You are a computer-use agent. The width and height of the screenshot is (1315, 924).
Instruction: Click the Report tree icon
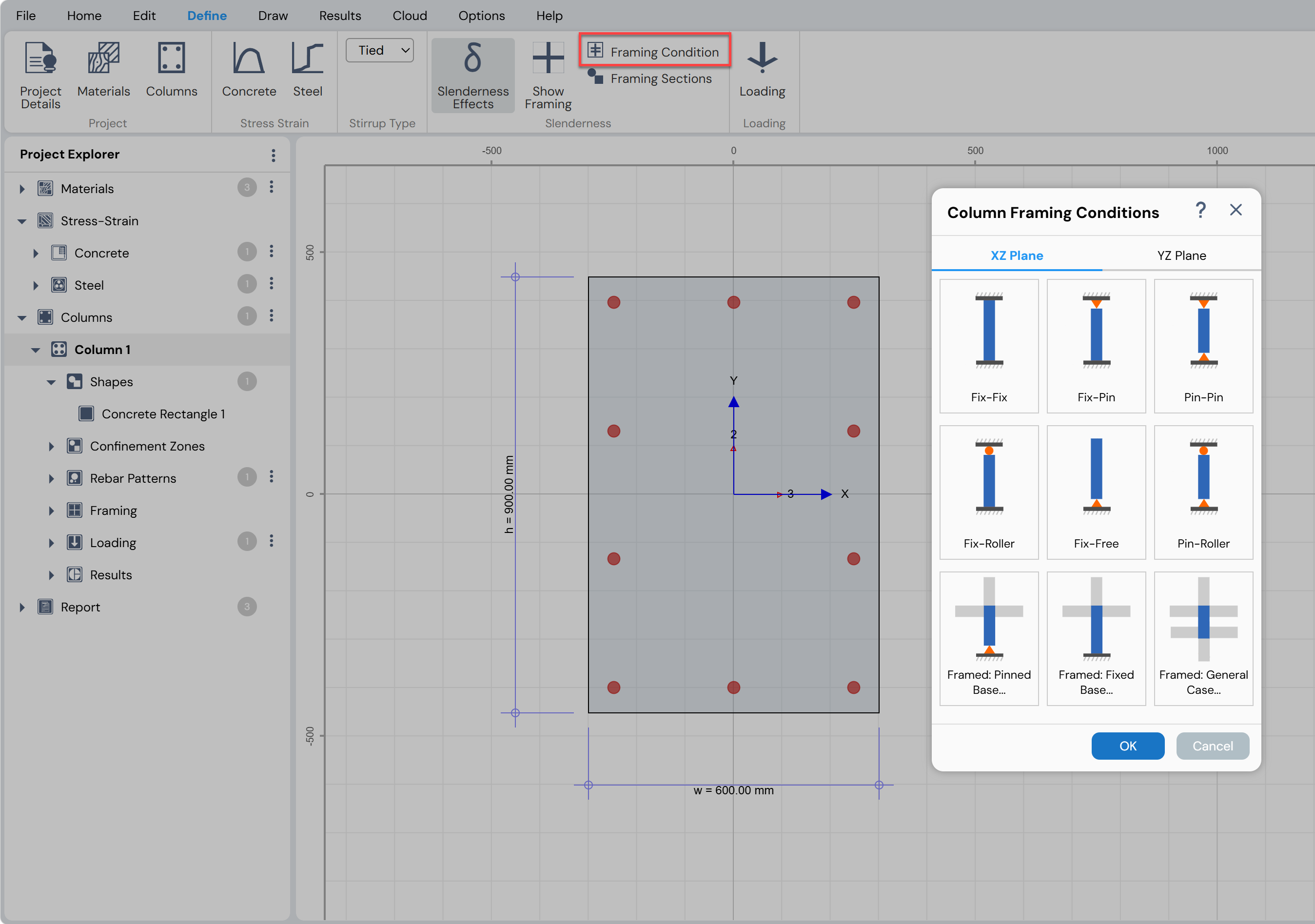coord(45,607)
